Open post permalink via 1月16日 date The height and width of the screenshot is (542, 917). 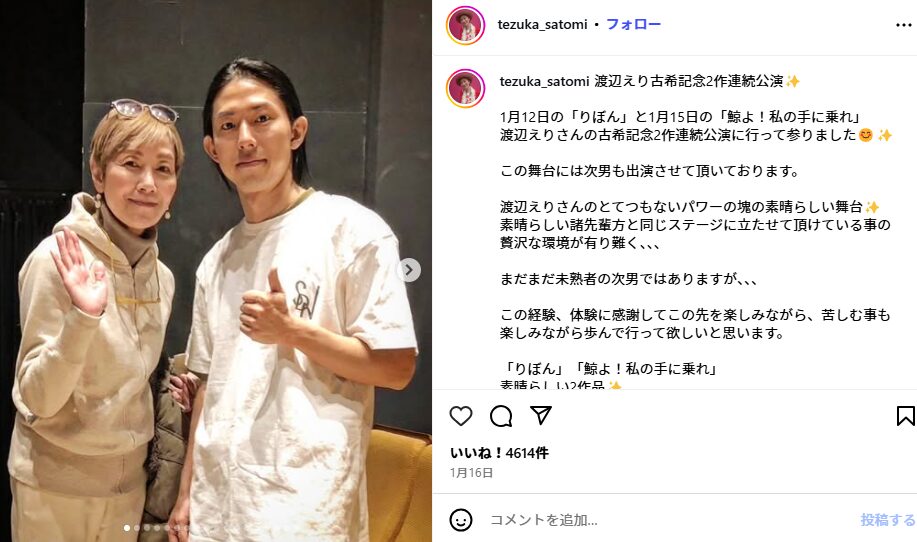[471, 472]
